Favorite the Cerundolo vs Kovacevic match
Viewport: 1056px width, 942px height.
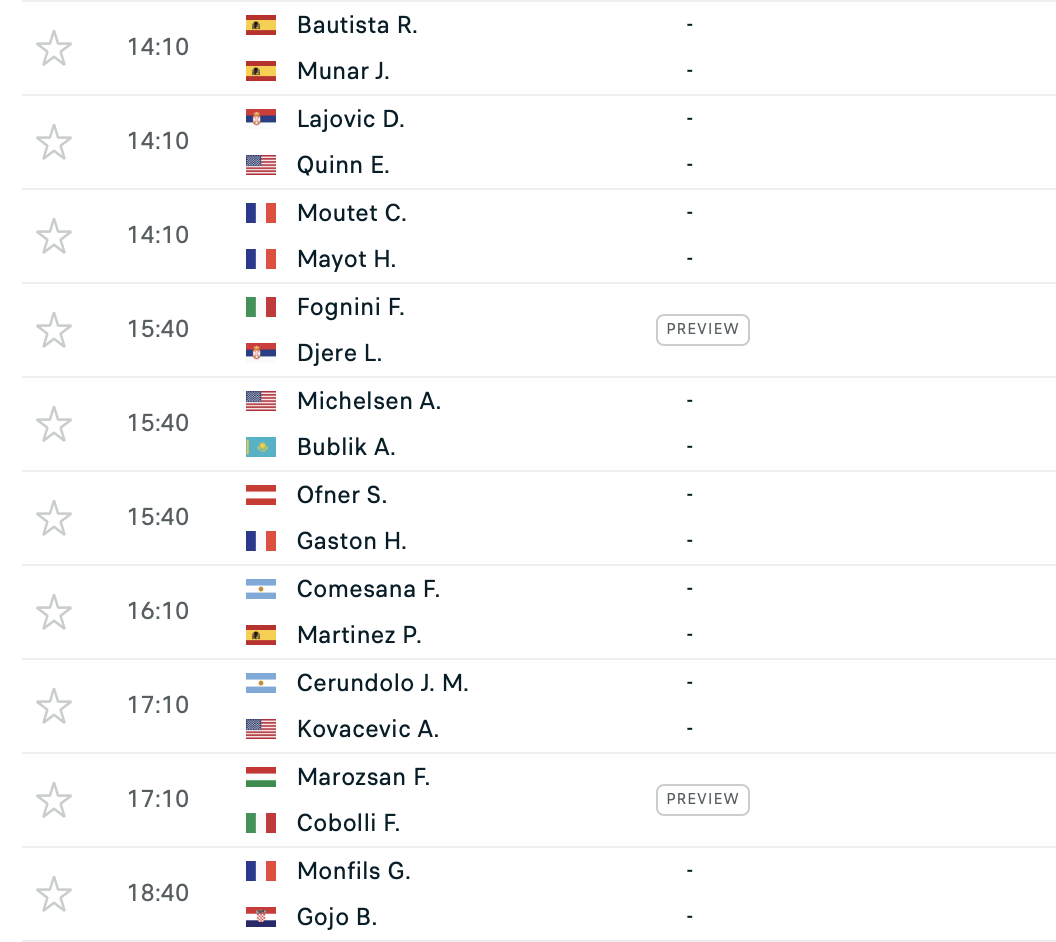pyautogui.click(x=54, y=706)
